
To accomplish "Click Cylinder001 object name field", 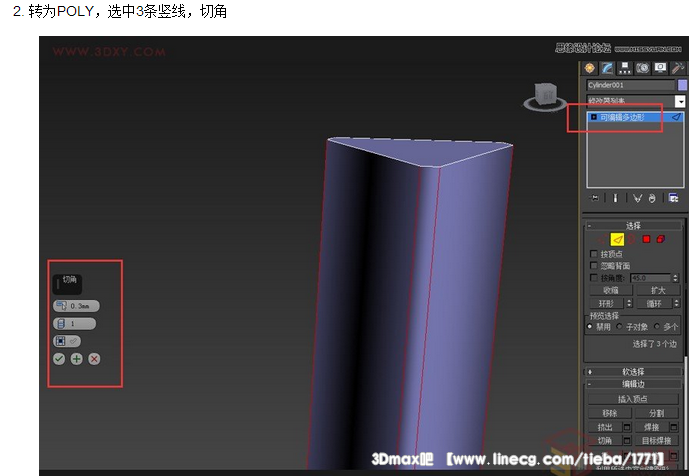I will tap(630, 85).
